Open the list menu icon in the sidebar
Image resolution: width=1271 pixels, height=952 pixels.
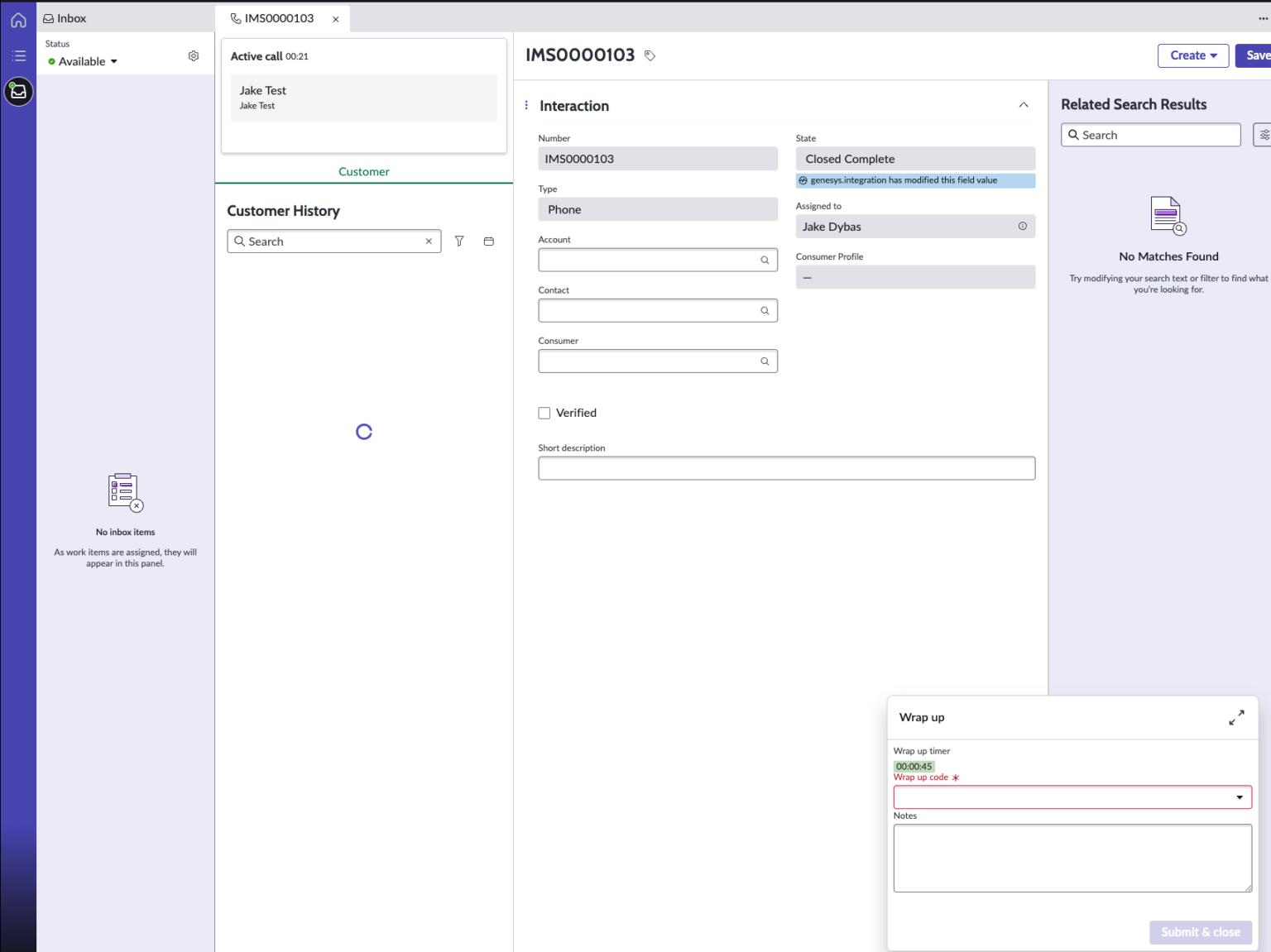(x=18, y=55)
